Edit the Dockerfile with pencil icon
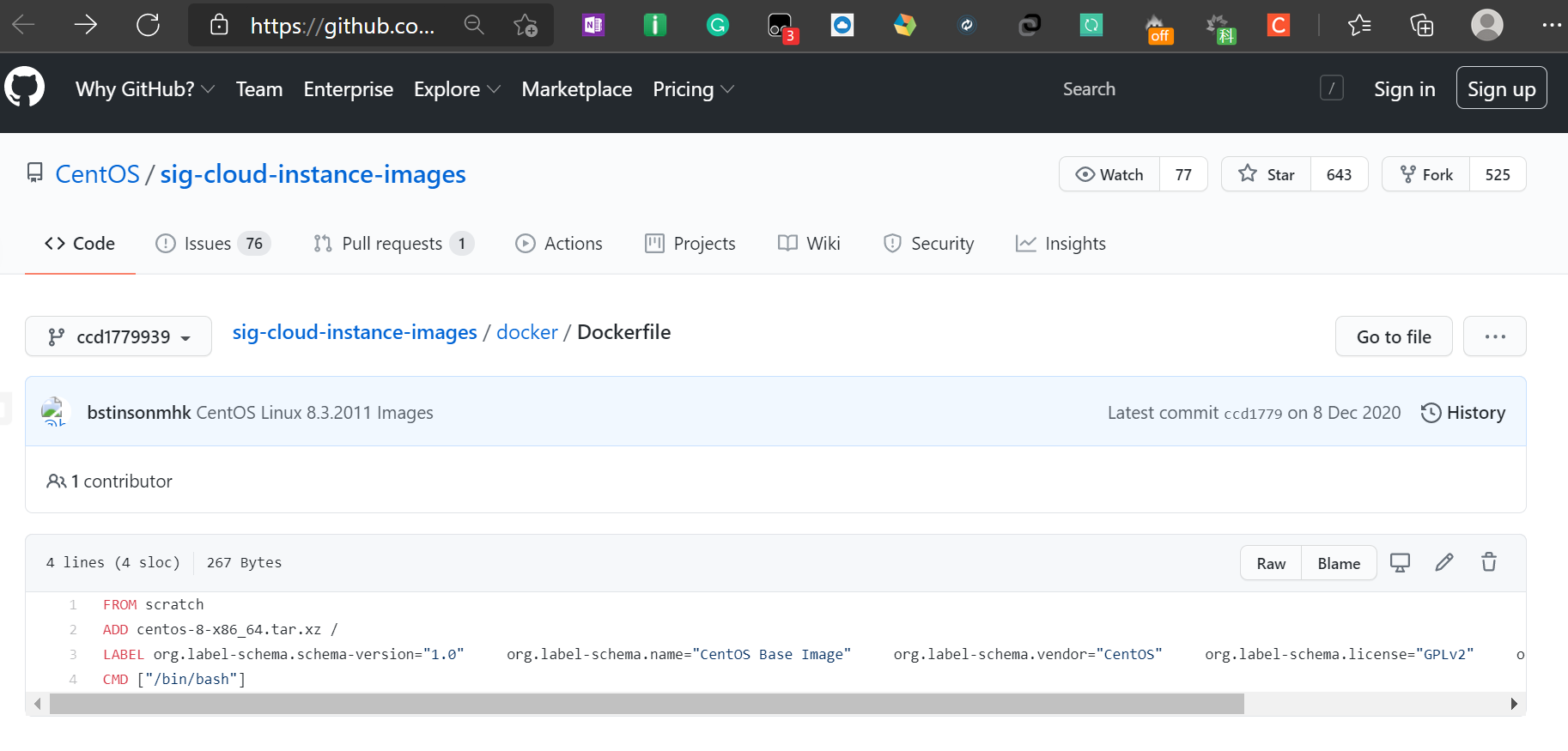1568x751 pixels. pyautogui.click(x=1444, y=563)
